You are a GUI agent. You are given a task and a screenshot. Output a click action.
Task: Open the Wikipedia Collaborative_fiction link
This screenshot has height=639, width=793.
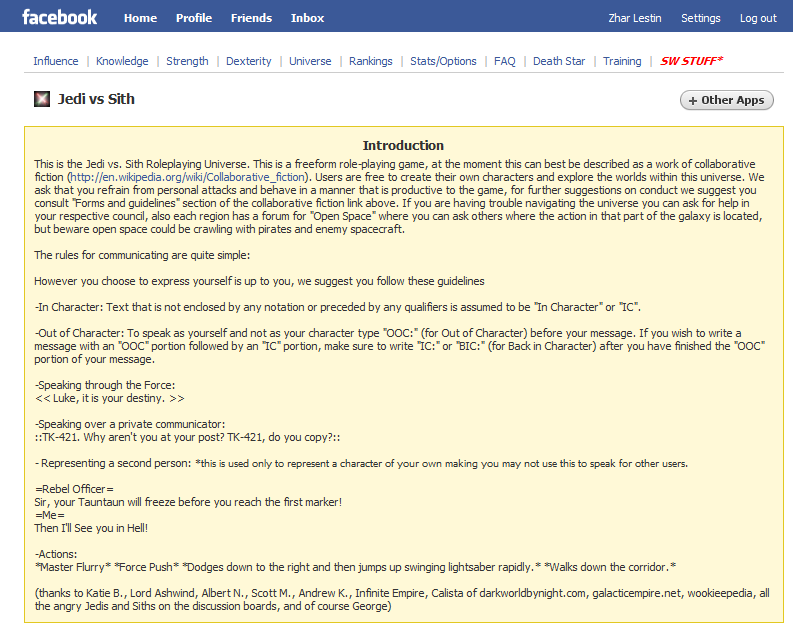tap(188, 177)
